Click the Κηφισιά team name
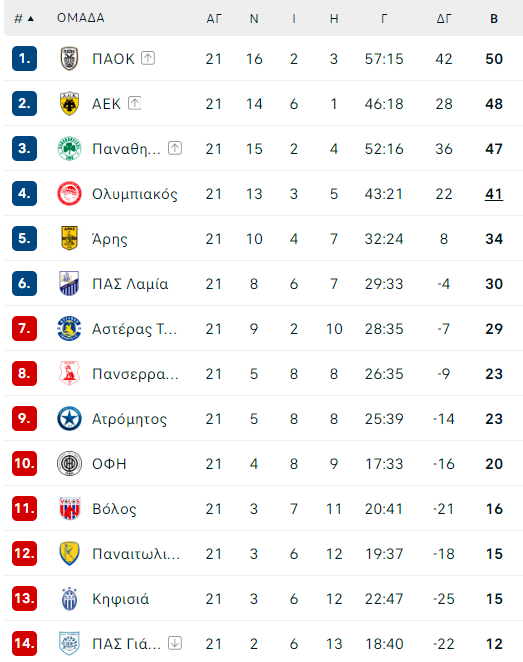523x662 pixels. (121, 599)
